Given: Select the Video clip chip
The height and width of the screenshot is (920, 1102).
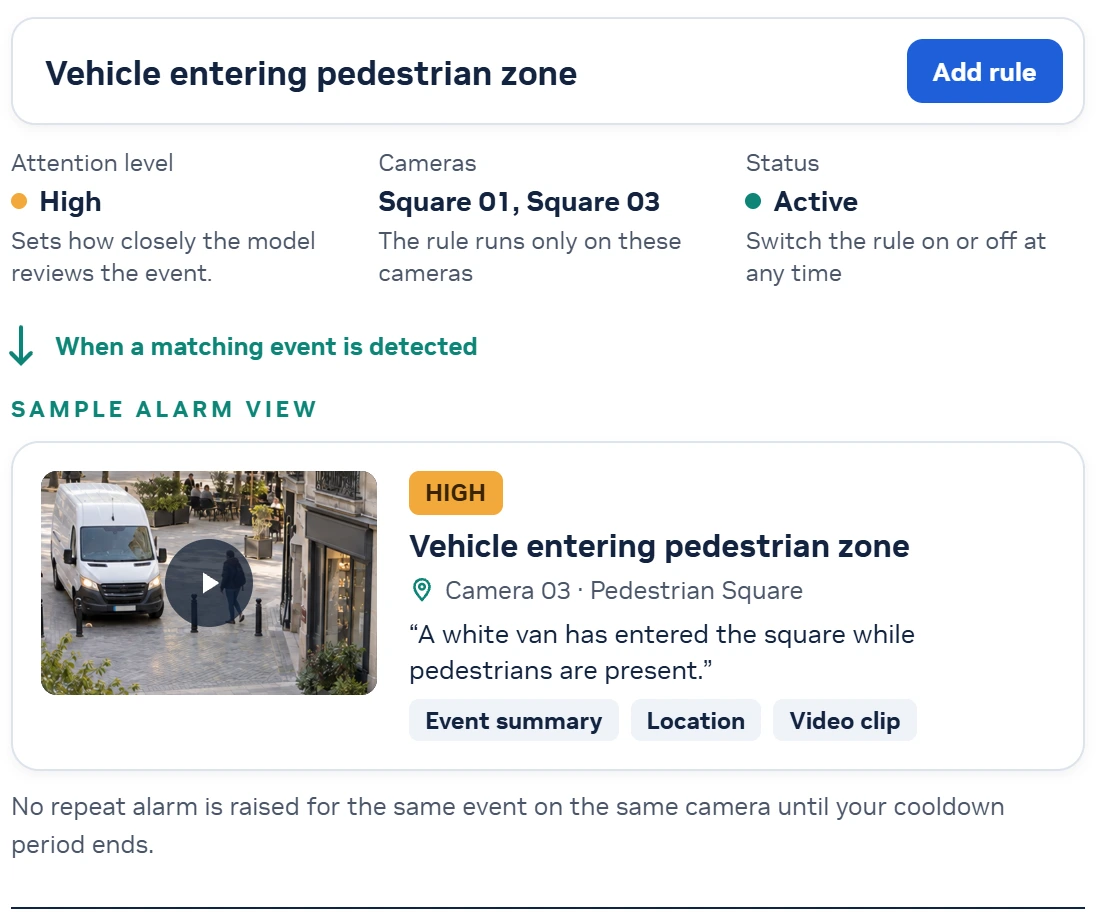Looking at the screenshot, I should point(845,720).
